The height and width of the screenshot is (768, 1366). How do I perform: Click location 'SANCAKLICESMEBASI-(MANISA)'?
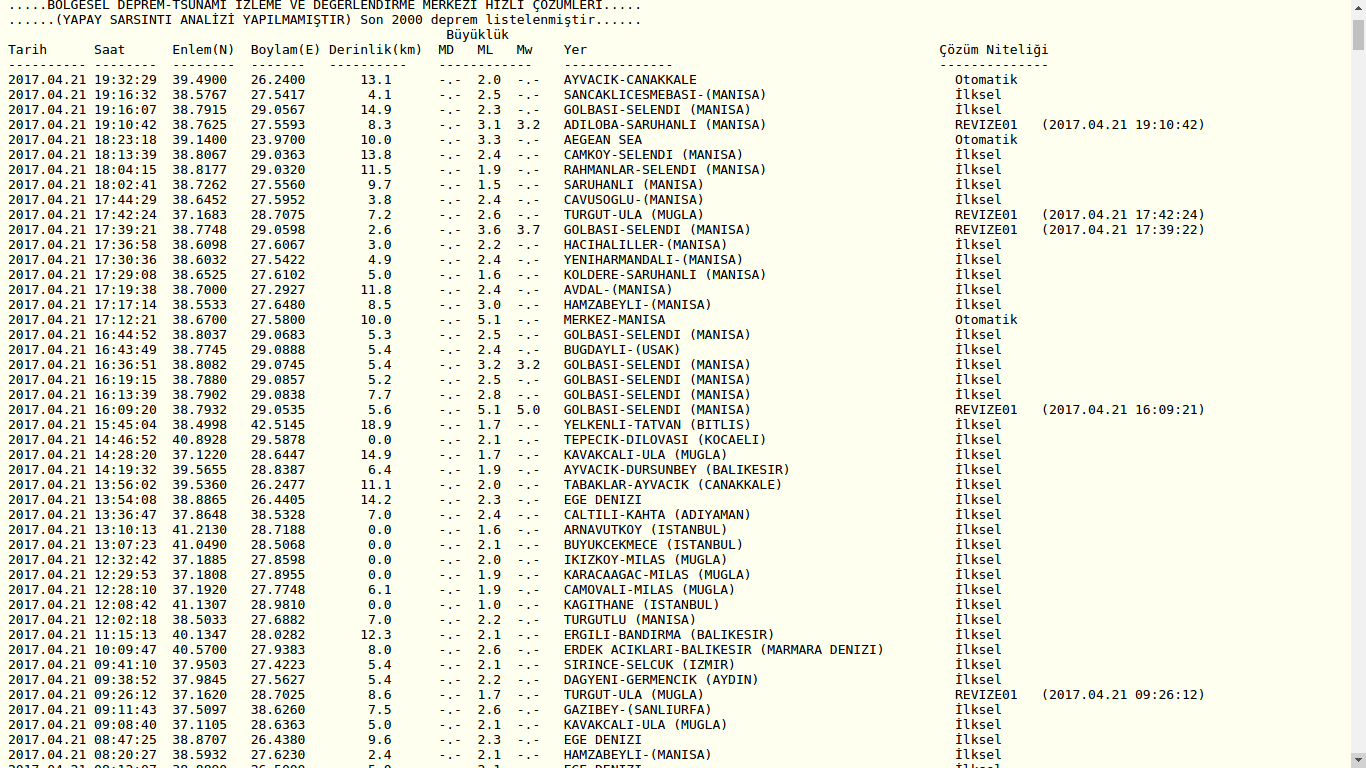coord(665,95)
